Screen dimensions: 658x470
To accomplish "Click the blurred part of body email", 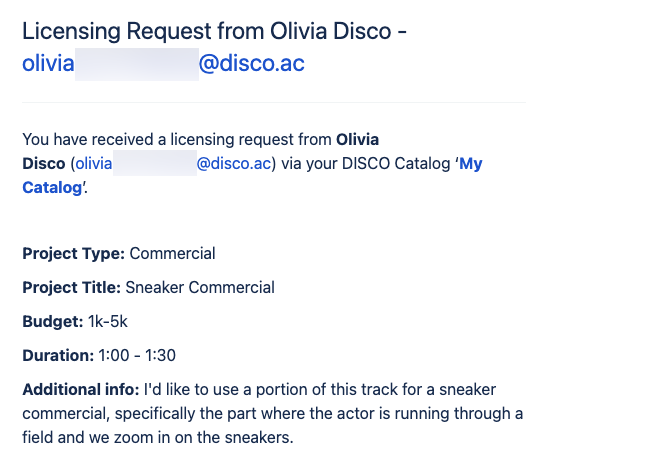I will [x=155, y=163].
